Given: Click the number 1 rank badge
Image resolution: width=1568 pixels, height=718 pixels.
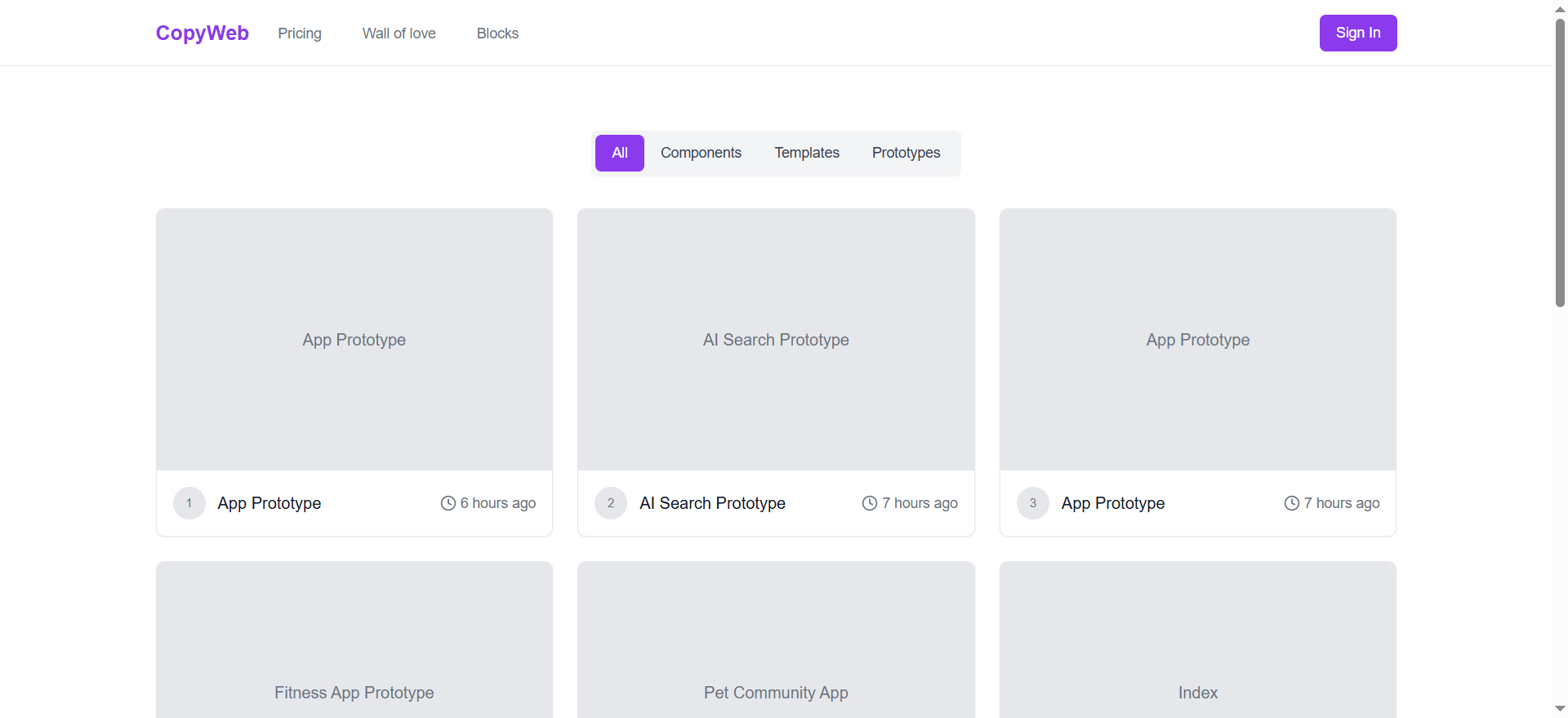Looking at the screenshot, I should [x=189, y=503].
